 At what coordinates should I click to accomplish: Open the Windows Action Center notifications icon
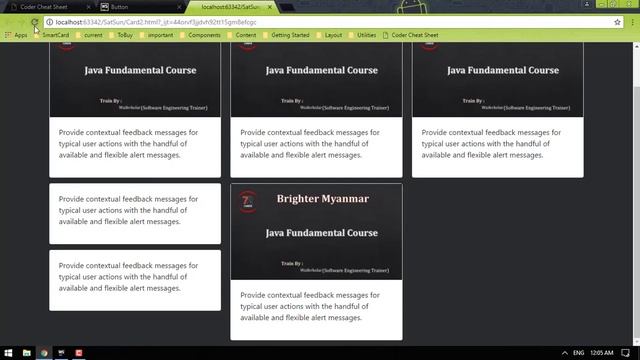[625, 353]
